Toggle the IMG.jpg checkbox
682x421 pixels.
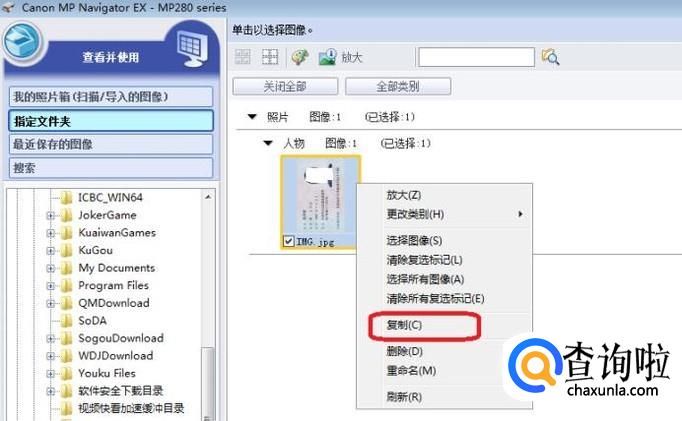(288, 241)
